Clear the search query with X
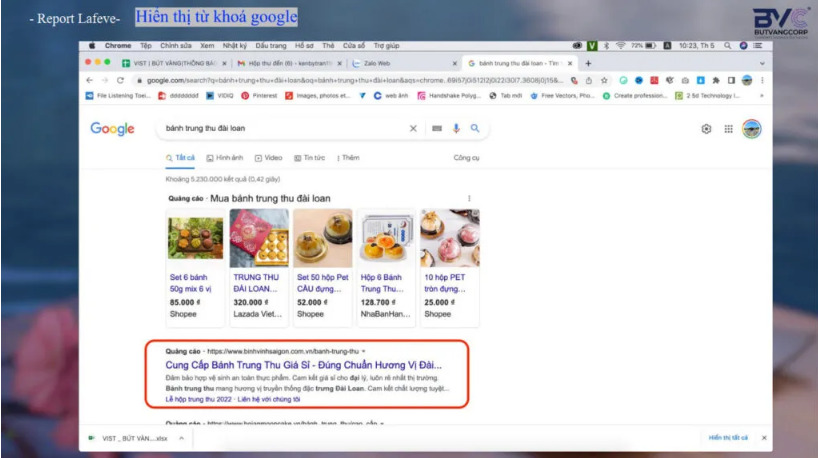818x458 pixels. click(x=413, y=128)
